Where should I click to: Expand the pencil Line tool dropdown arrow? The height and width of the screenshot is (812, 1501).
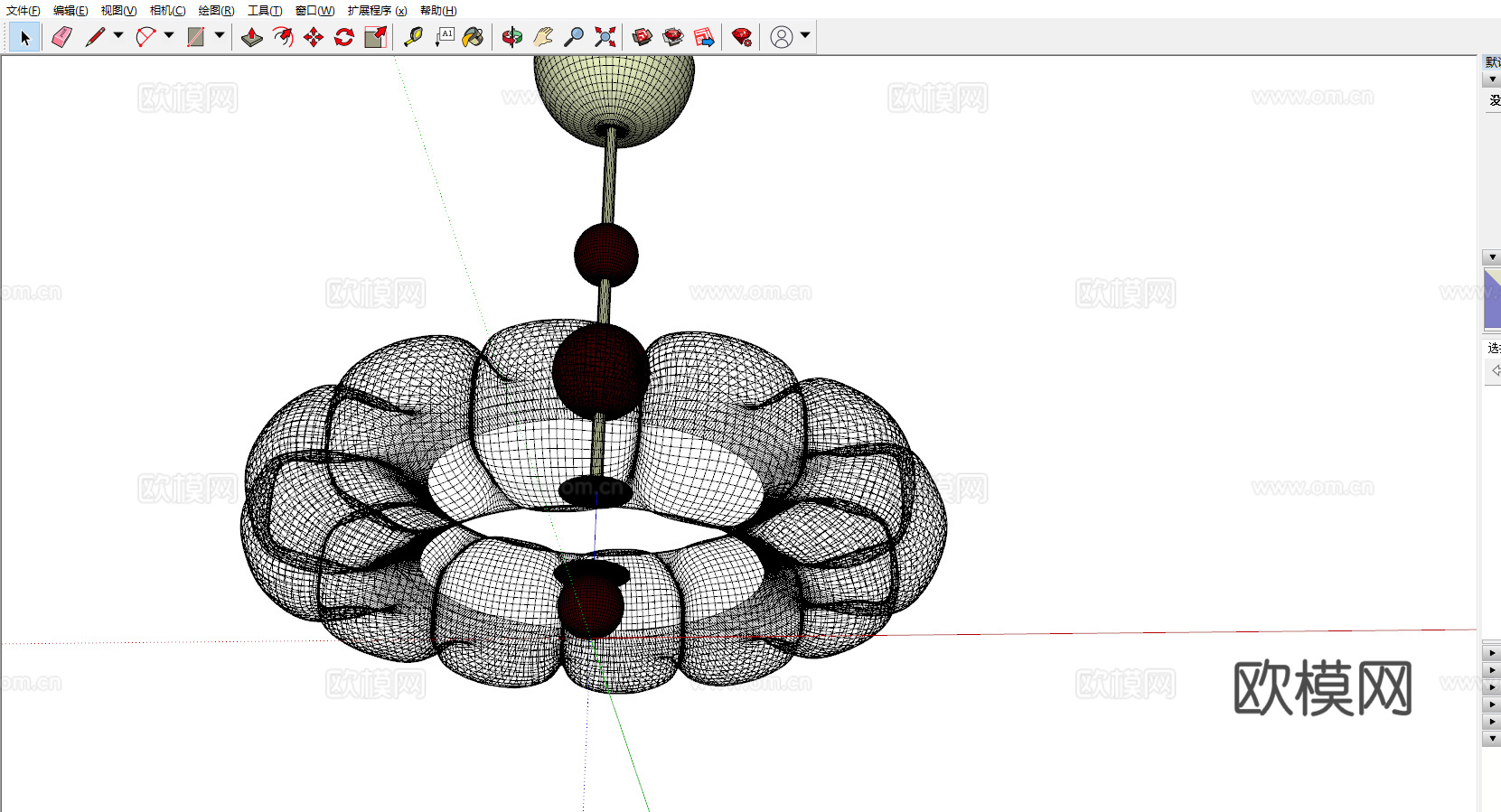point(118,36)
